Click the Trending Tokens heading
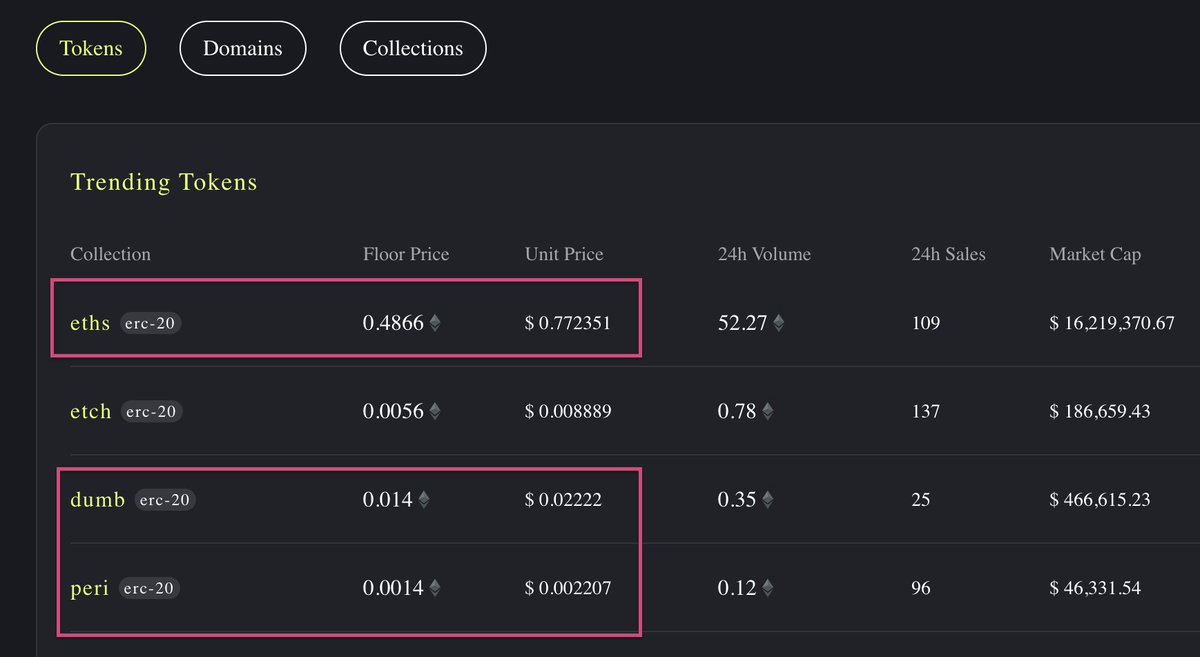The width and height of the screenshot is (1200, 657). (x=163, y=182)
